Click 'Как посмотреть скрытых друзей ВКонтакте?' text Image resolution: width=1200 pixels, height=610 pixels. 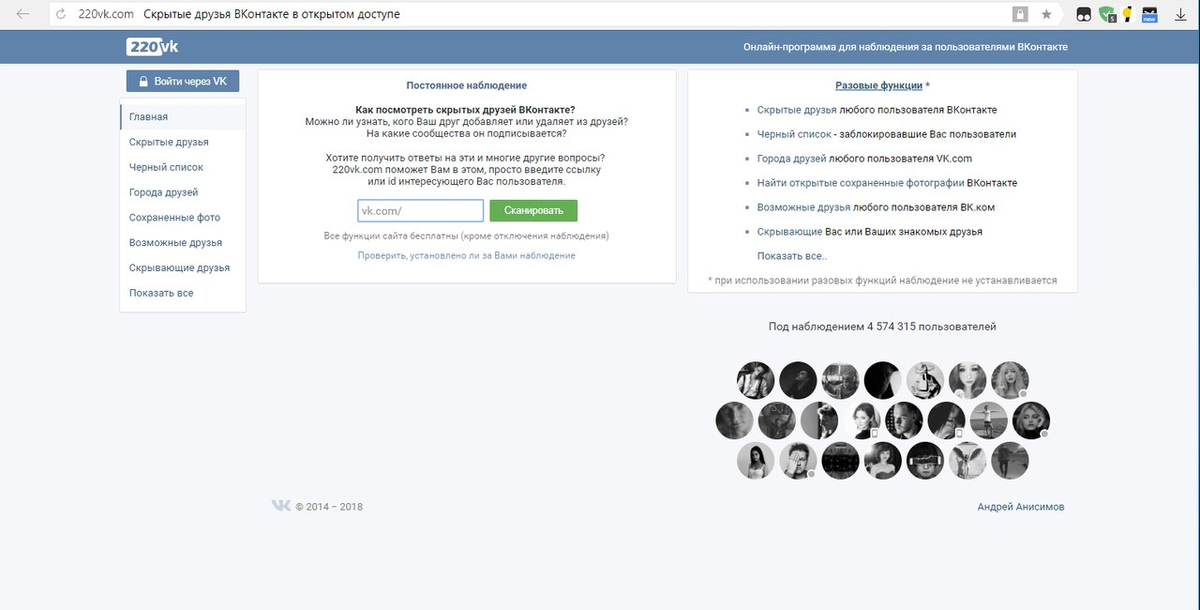466,110
